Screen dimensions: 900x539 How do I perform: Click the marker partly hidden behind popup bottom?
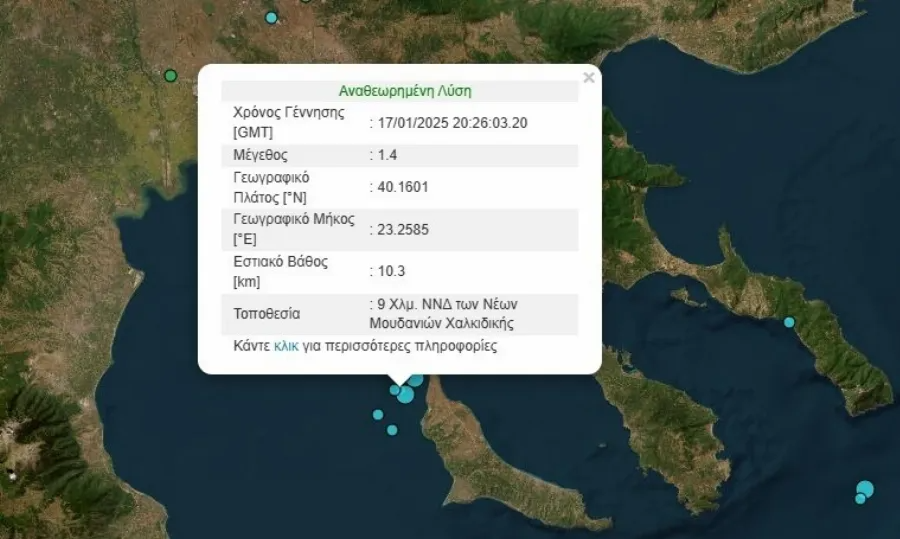click(x=416, y=379)
